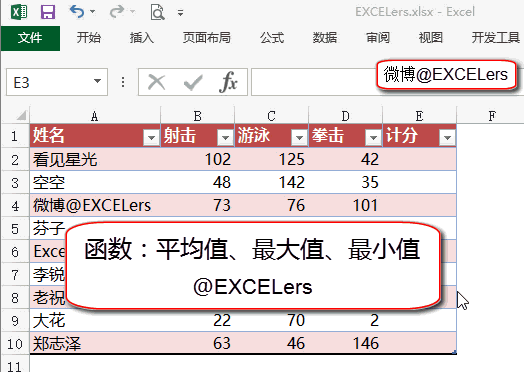
Task: Select cell containing 郑志泽
Action: point(95,343)
